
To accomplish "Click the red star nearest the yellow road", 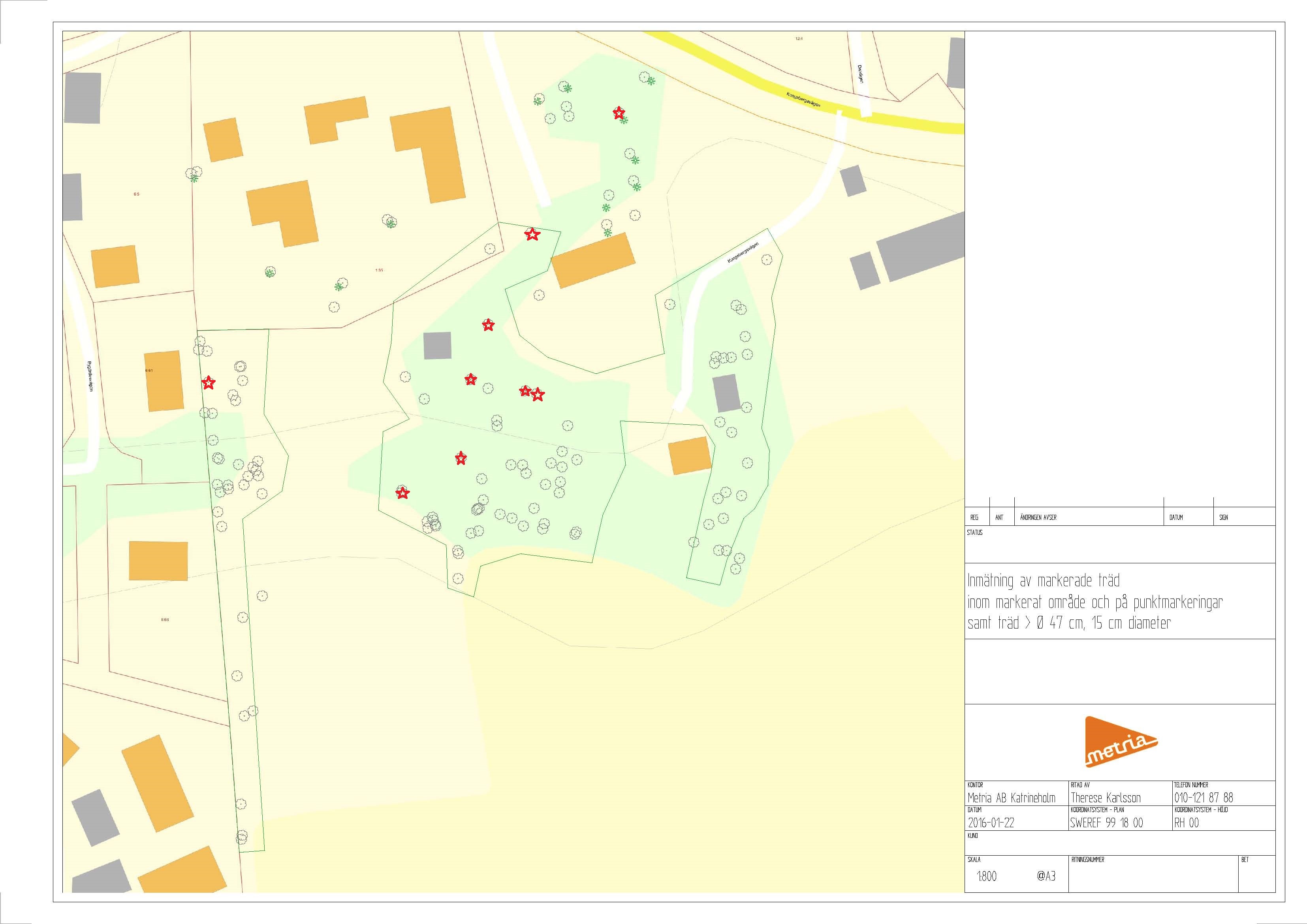I will coord(619,113).
